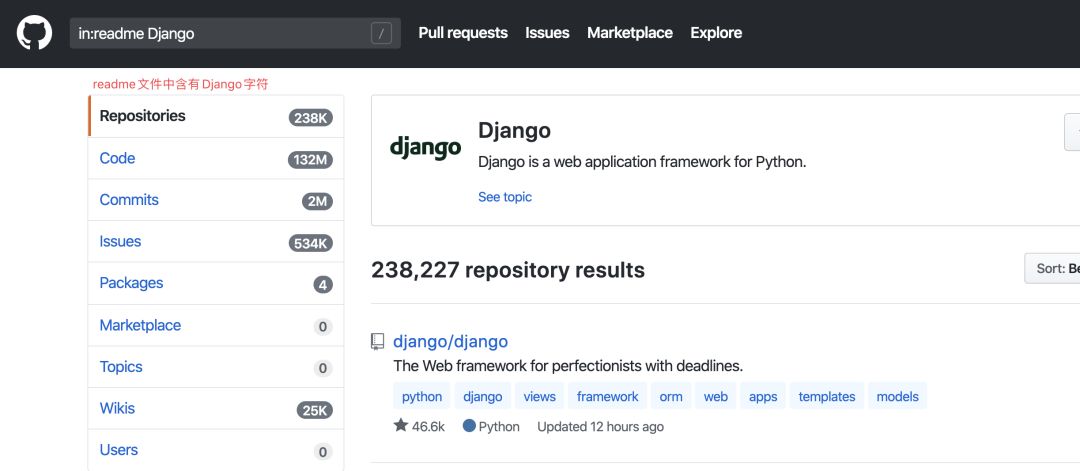Click the blue Python language dot
1080x471 pixels.
click(469, 426)
